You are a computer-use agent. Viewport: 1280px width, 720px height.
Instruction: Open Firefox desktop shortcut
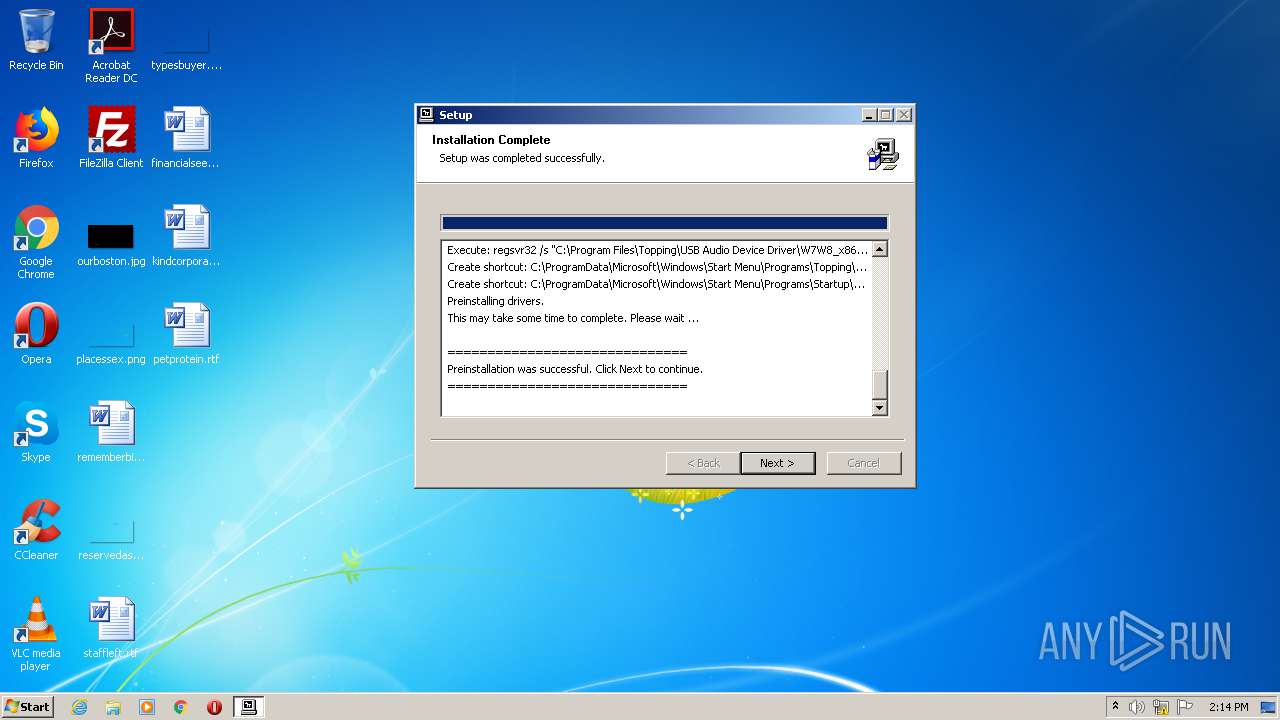(x=36, y=139)
